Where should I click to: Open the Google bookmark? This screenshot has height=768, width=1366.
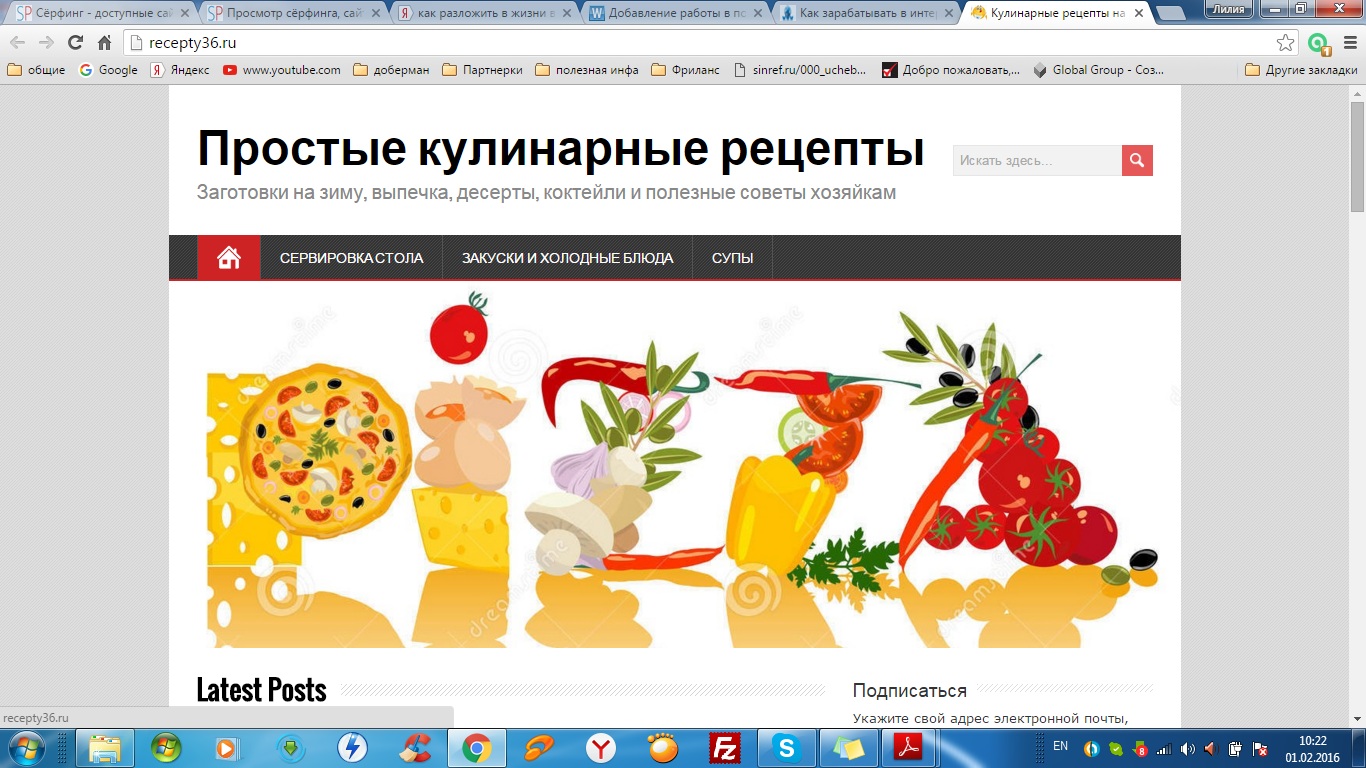tap(108, 70)
